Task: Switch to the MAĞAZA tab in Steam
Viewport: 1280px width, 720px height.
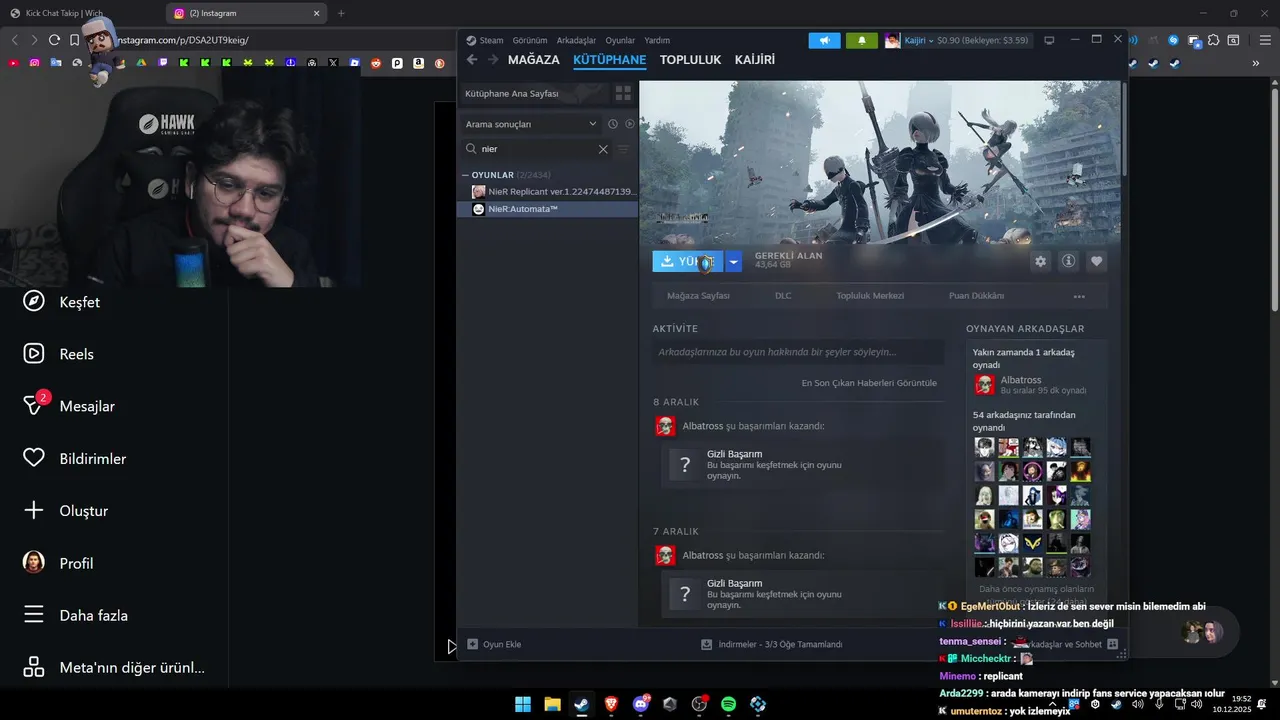Action: 534,60
